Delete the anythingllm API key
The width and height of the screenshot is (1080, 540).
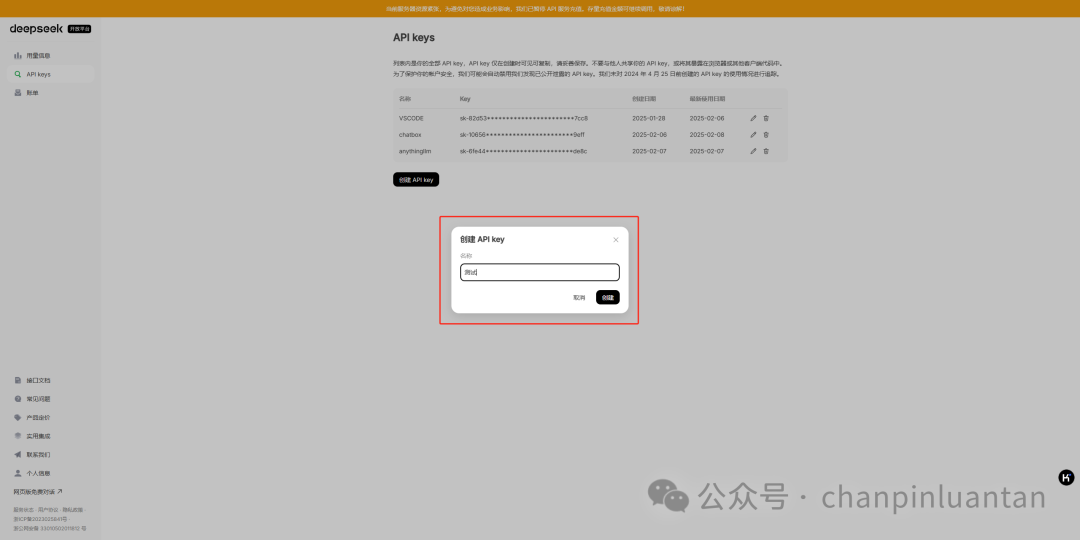click(766, 151)
